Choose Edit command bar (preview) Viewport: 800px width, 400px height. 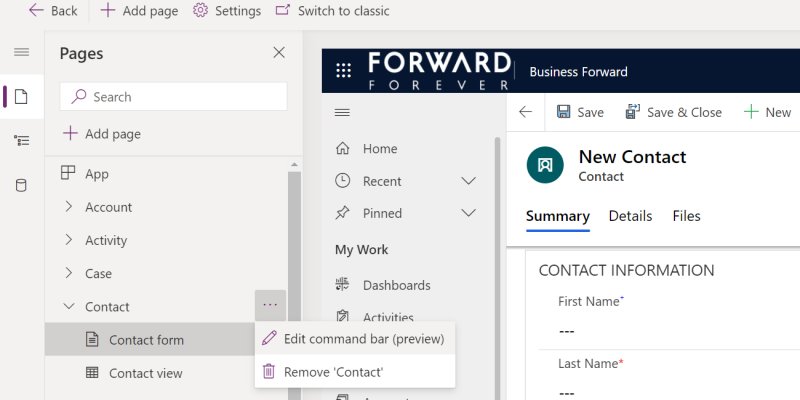coord(355,338)
